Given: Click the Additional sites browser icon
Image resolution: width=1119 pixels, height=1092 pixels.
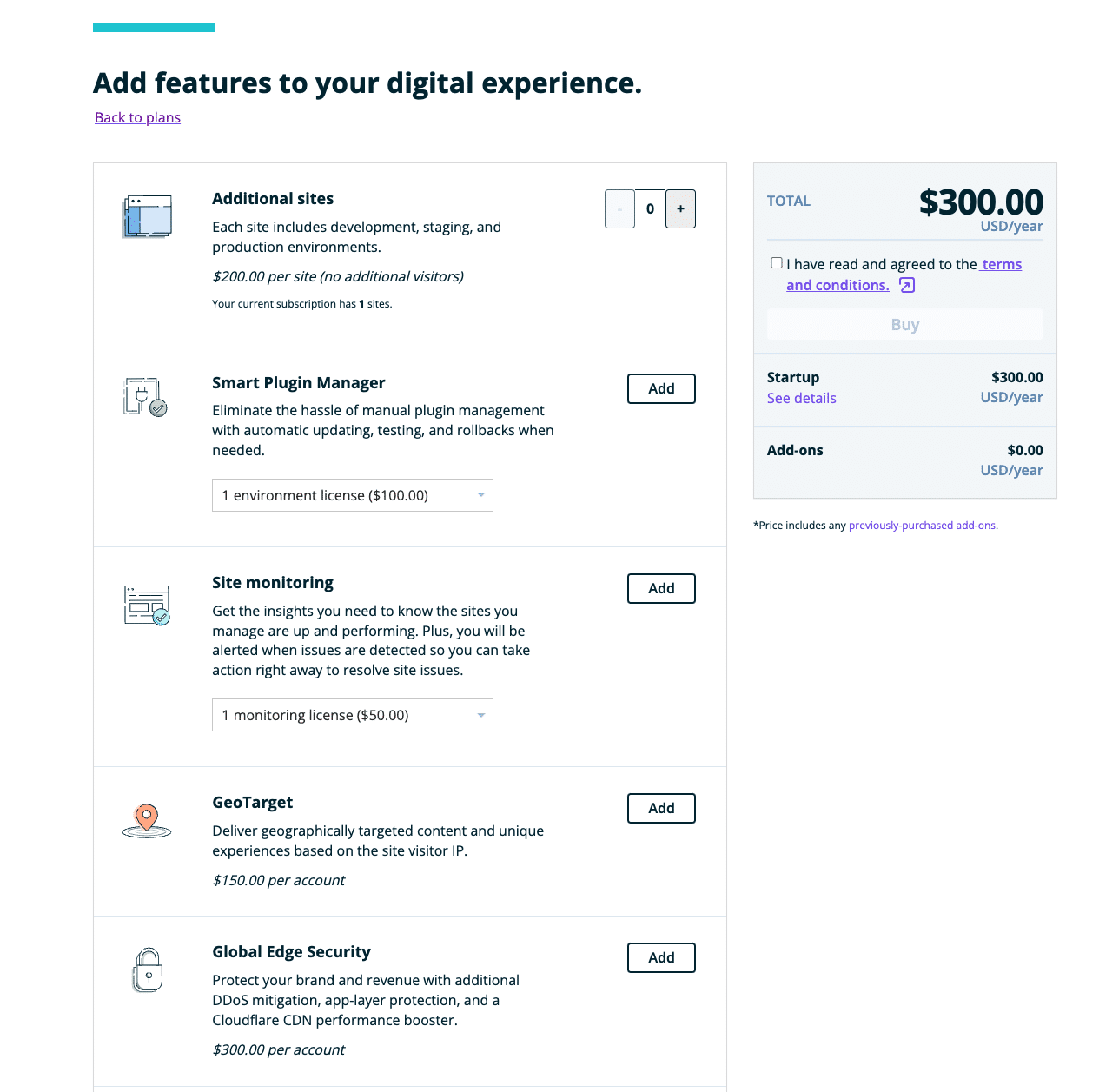Looking at the screenshot, I should tap(146, 216).
